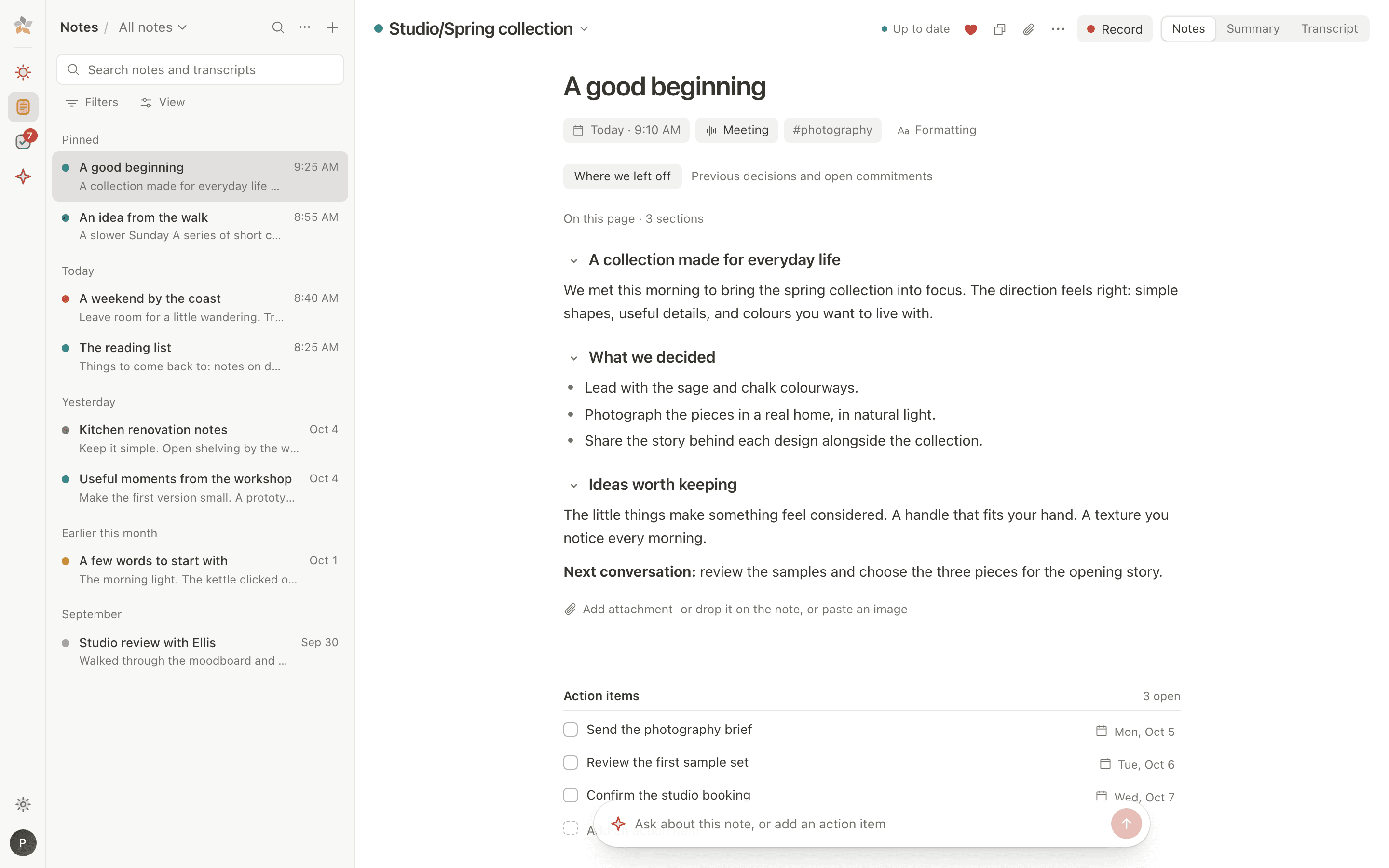Click the search notes and transcripts field

coord(200,69)
